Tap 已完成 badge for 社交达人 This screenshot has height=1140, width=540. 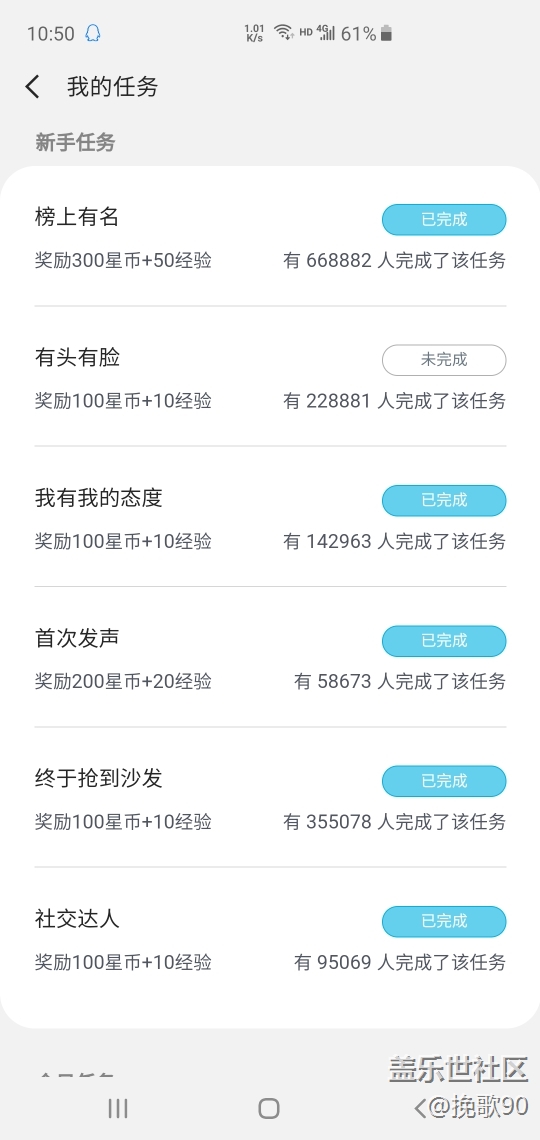444,921
